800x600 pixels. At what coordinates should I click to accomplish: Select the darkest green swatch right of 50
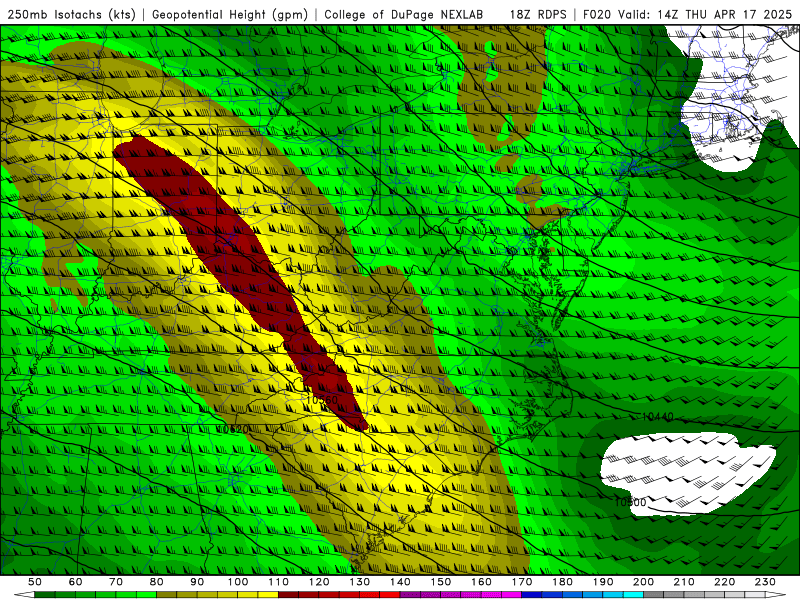point(44,595)
